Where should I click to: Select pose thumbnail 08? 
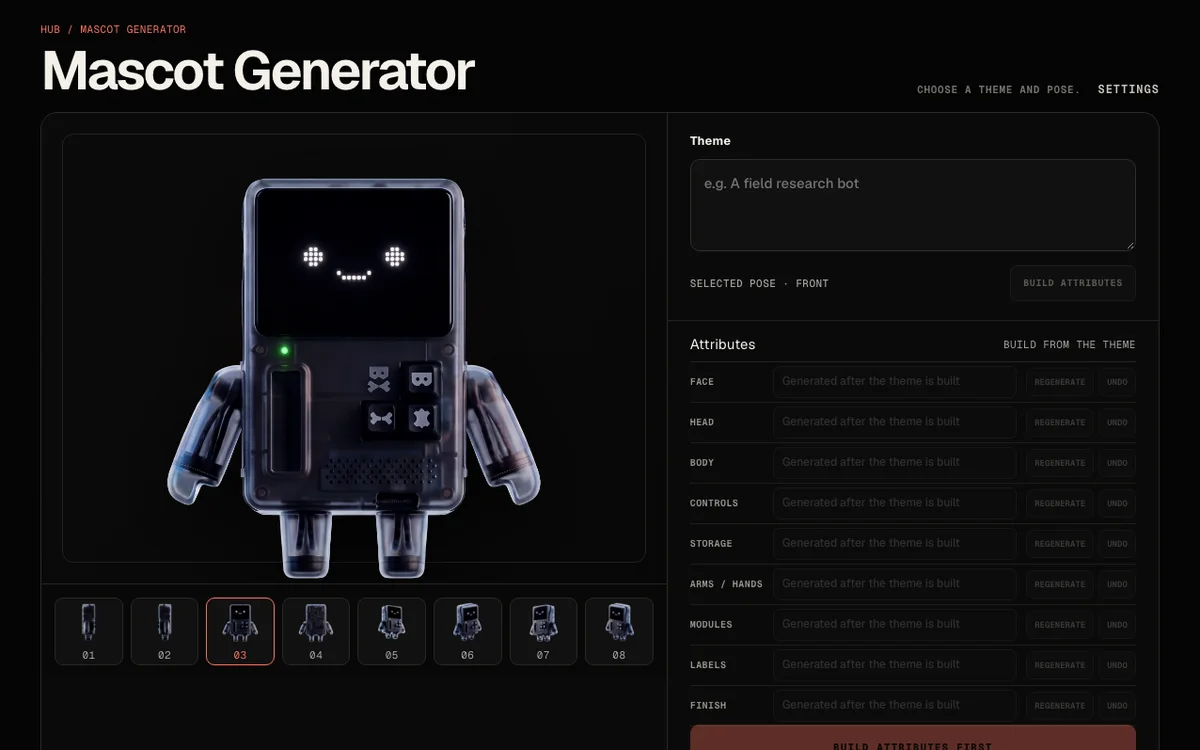coord(619,631)
